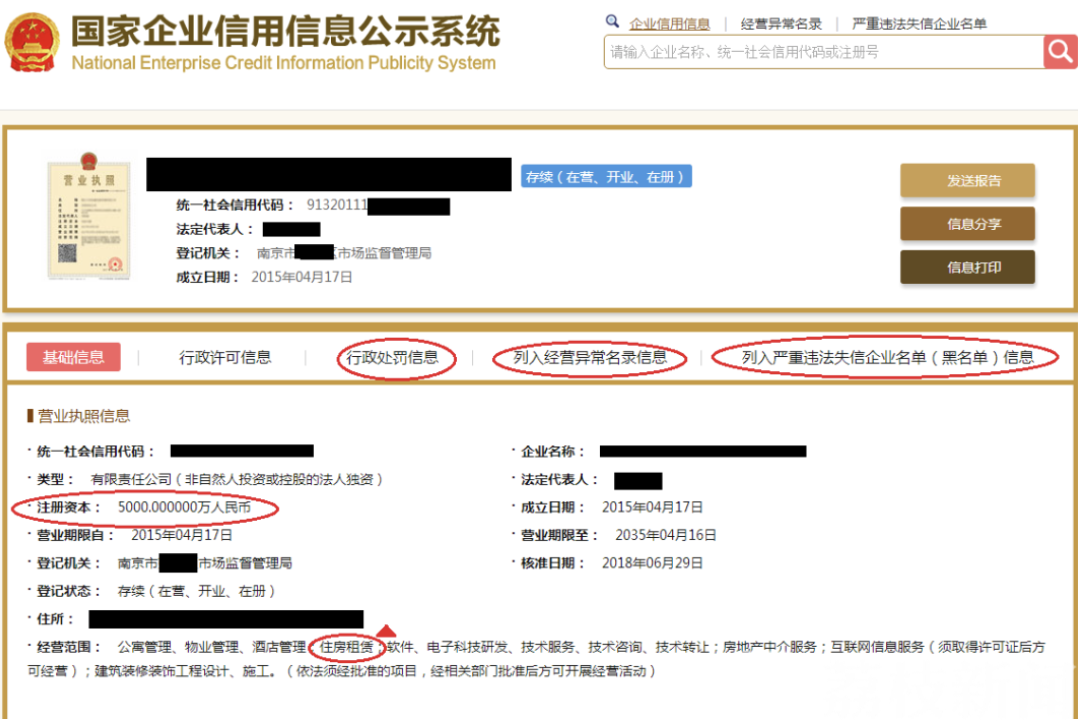The height and width of the screenshot is (728, 1078).
Task: Select the 严重违法失信企业名单 search category
Action: (919, 24)
